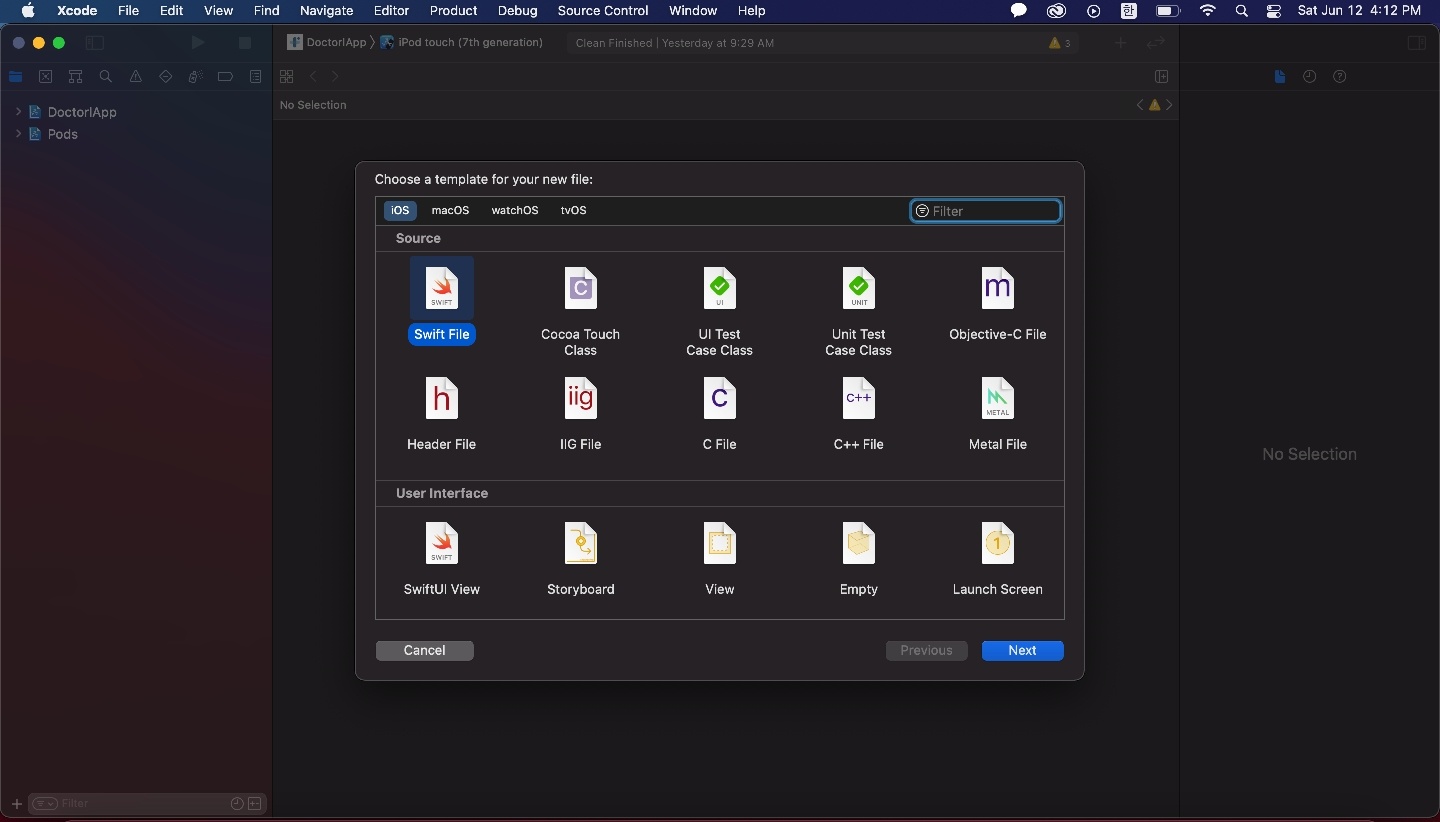The width and height of the screenshot is (1440, 822).
Task: Select the DoctorIApp project row
Action: point(136,112)
